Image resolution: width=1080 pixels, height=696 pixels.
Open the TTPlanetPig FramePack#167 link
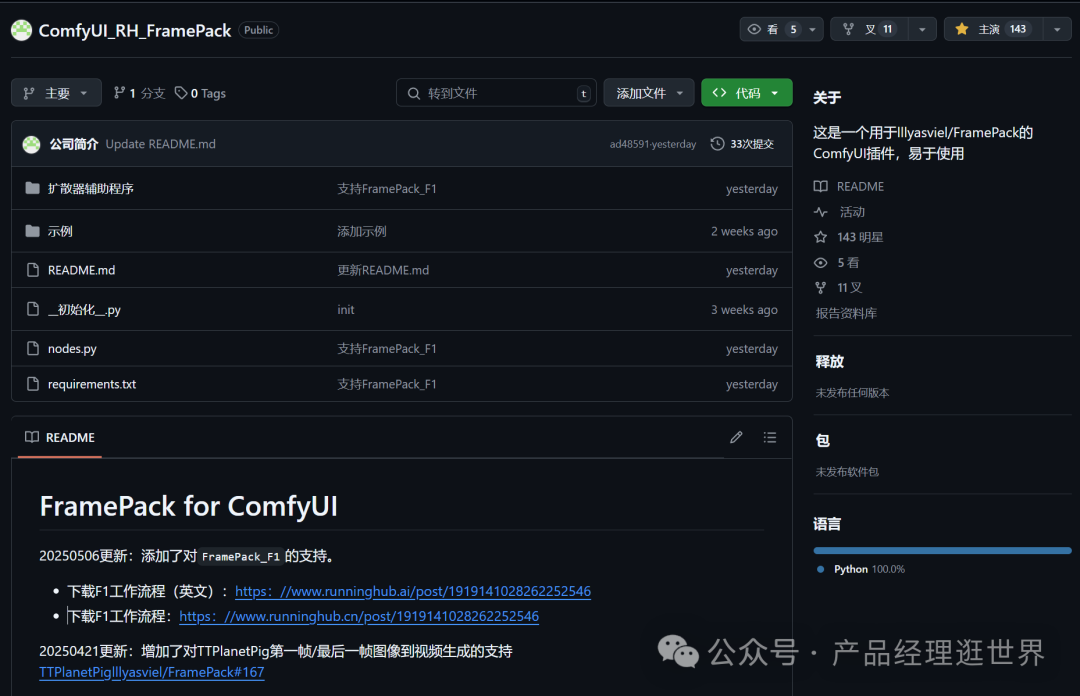point(152,672)
